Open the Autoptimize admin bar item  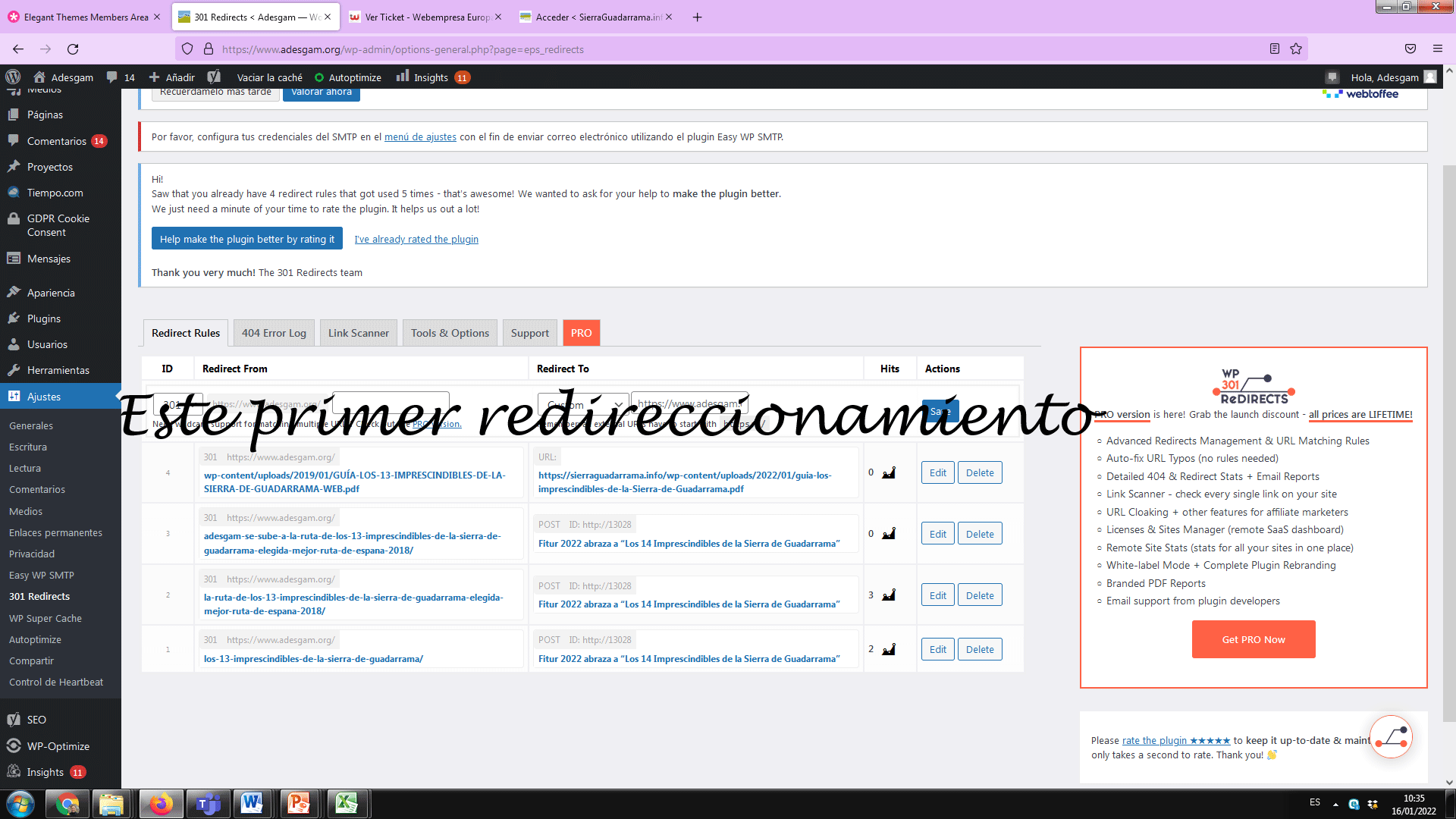[348, 77]
